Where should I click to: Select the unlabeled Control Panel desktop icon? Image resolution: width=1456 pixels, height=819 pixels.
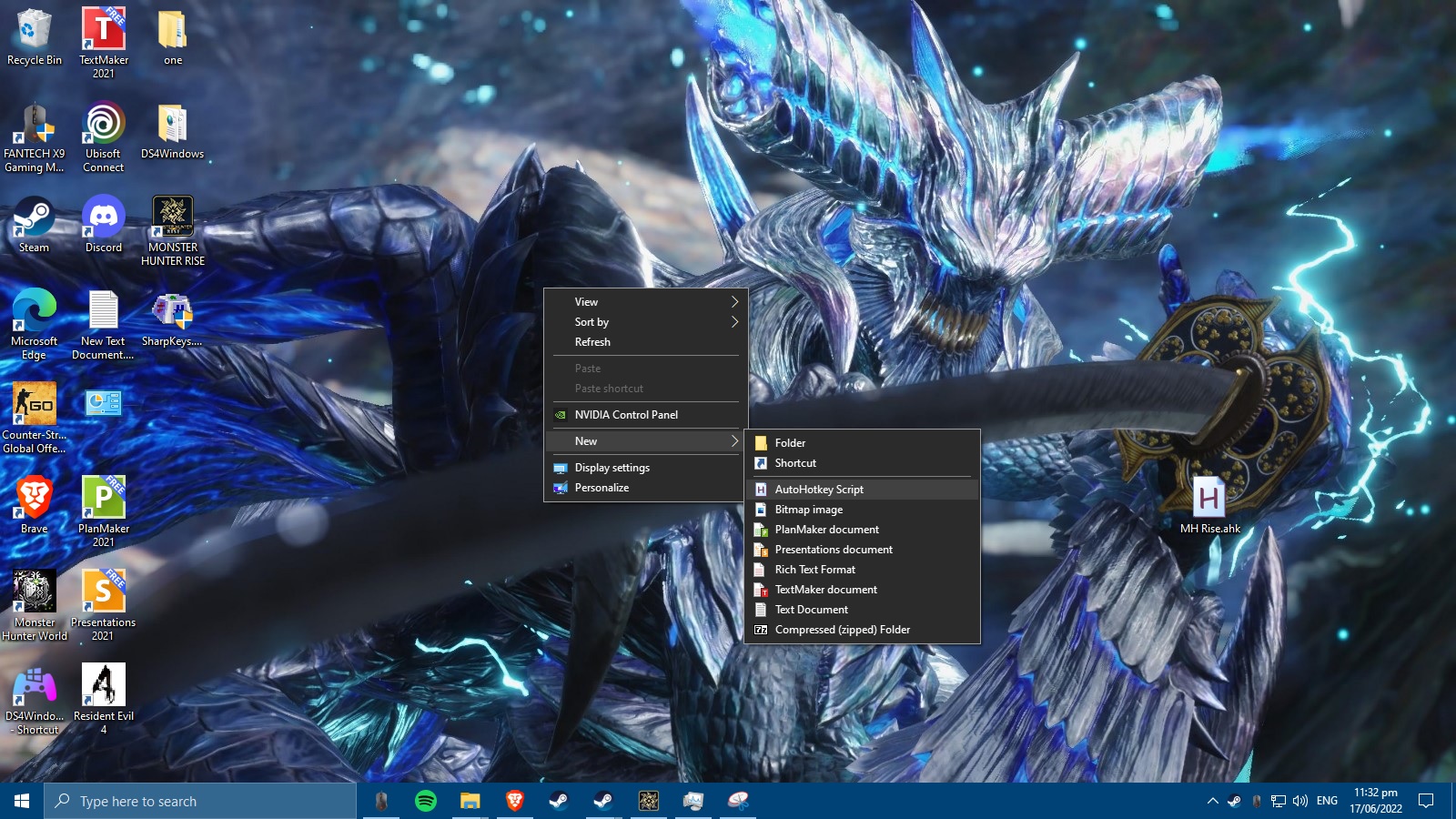(104, 402)
